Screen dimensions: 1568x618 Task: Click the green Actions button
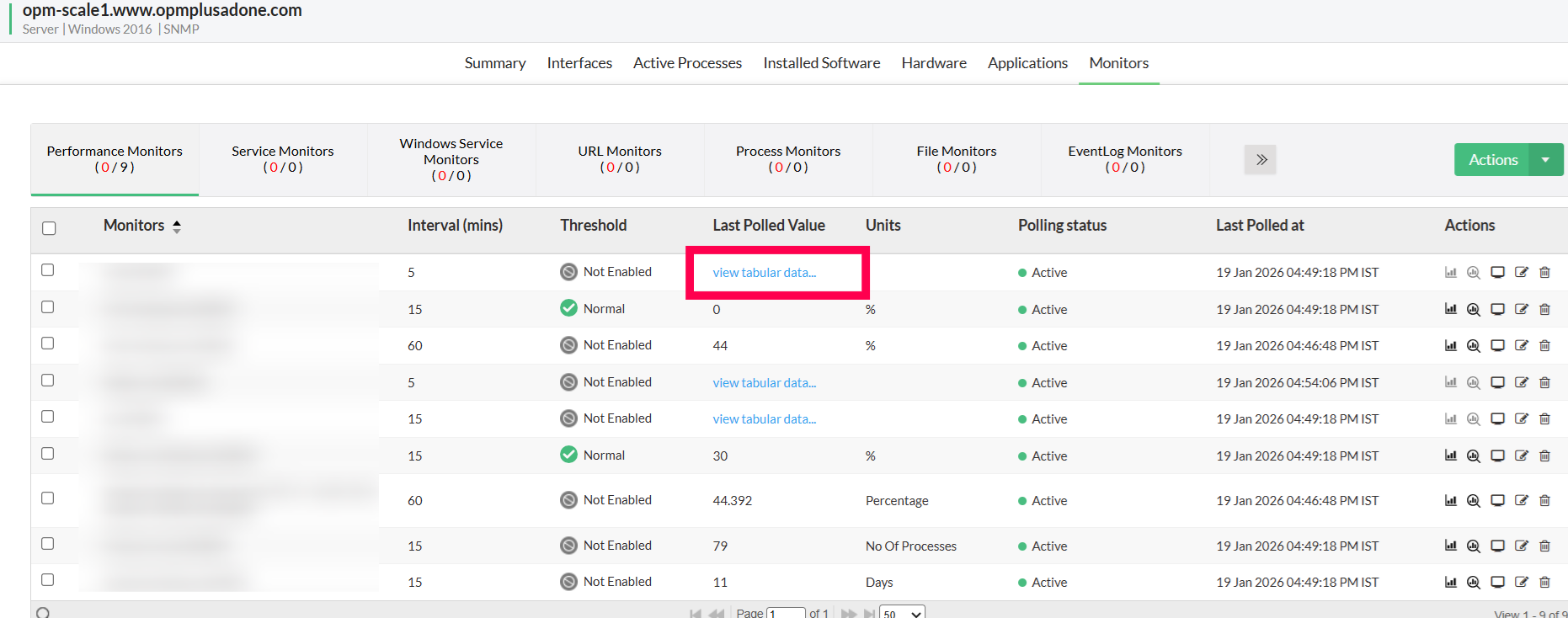click(x=1493, y=160)
